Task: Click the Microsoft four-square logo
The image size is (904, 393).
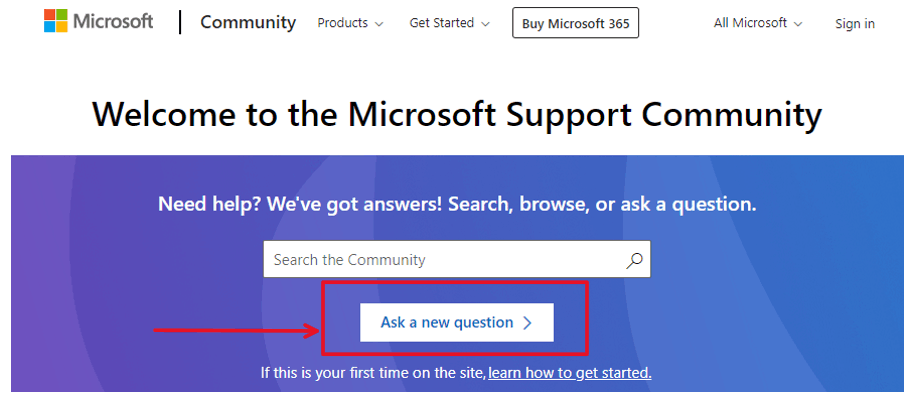Action: click(56, 21)
